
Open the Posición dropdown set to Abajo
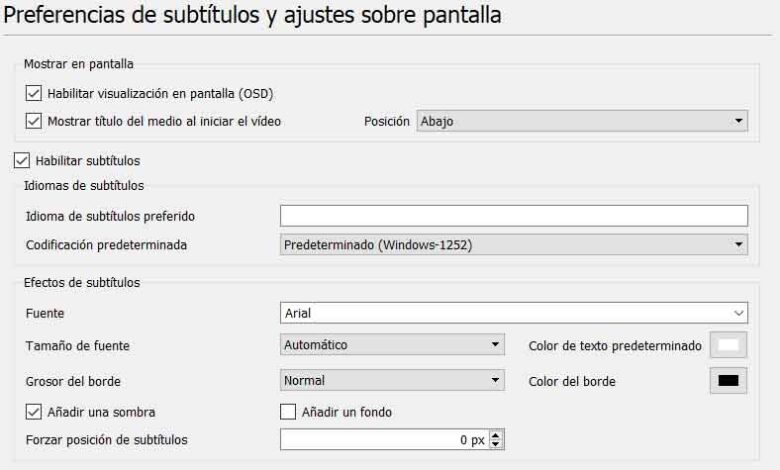582,121
